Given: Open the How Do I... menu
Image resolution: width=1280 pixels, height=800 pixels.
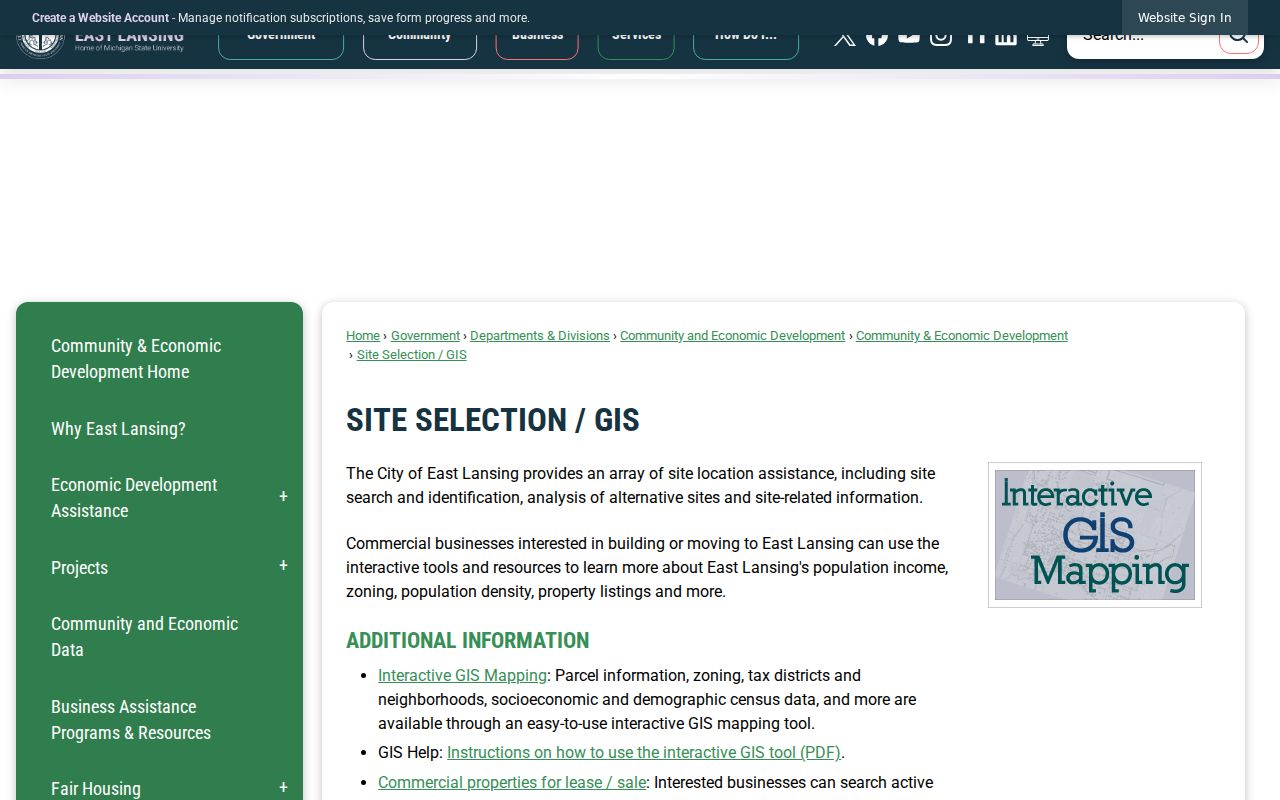Looking at the screenshot, I should pyautogui.click(x=746, y=46).
